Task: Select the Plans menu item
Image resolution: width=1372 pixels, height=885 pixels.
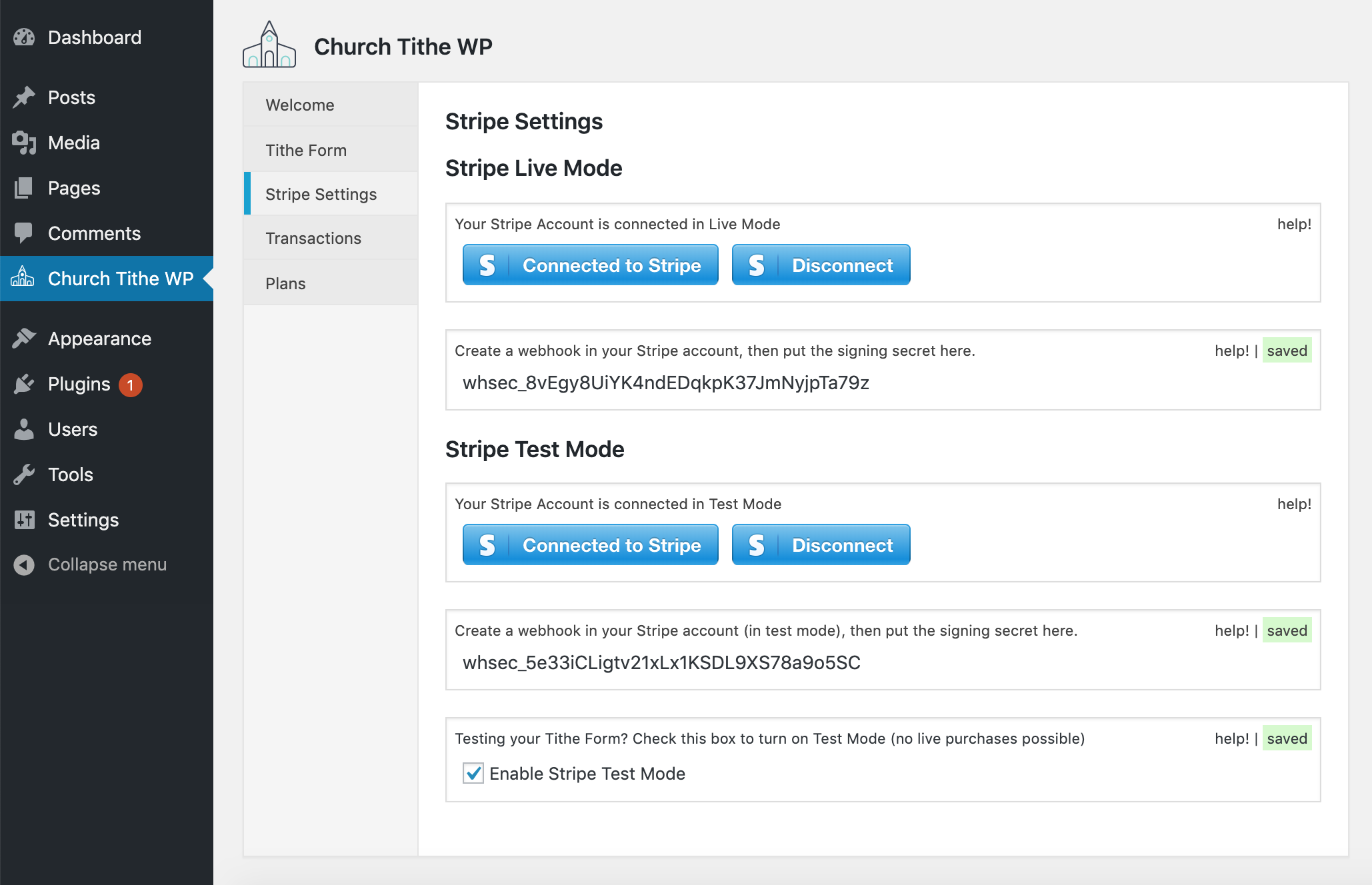Action: click(285, 282)
